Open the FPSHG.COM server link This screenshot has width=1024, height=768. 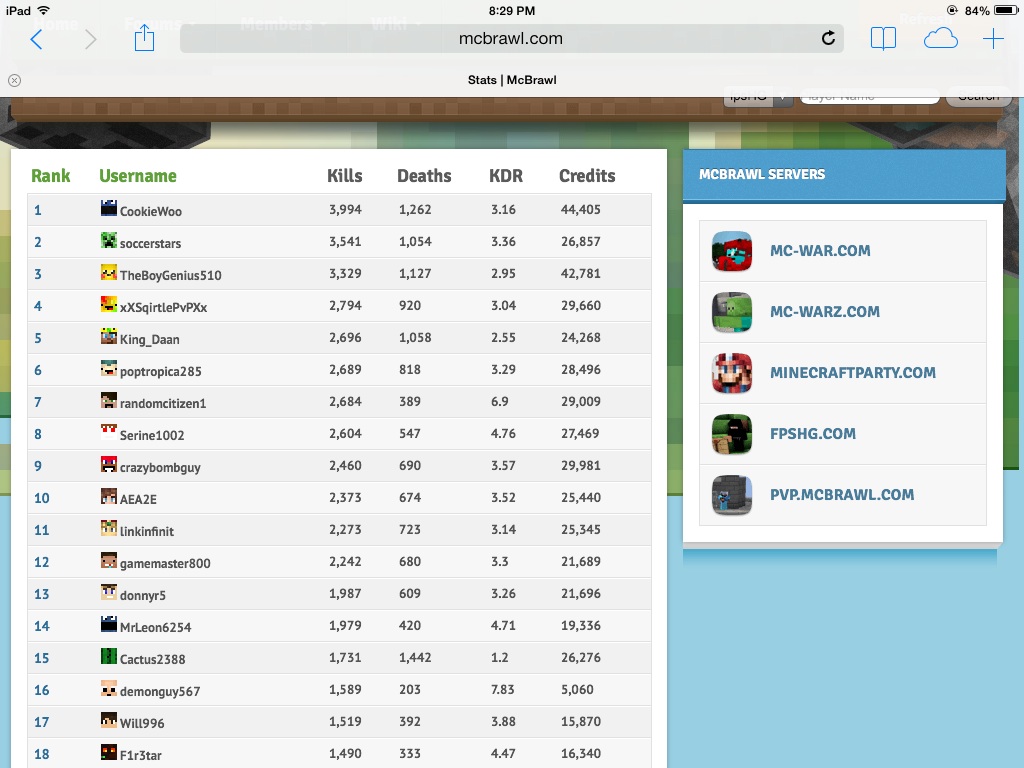point(812,434)
